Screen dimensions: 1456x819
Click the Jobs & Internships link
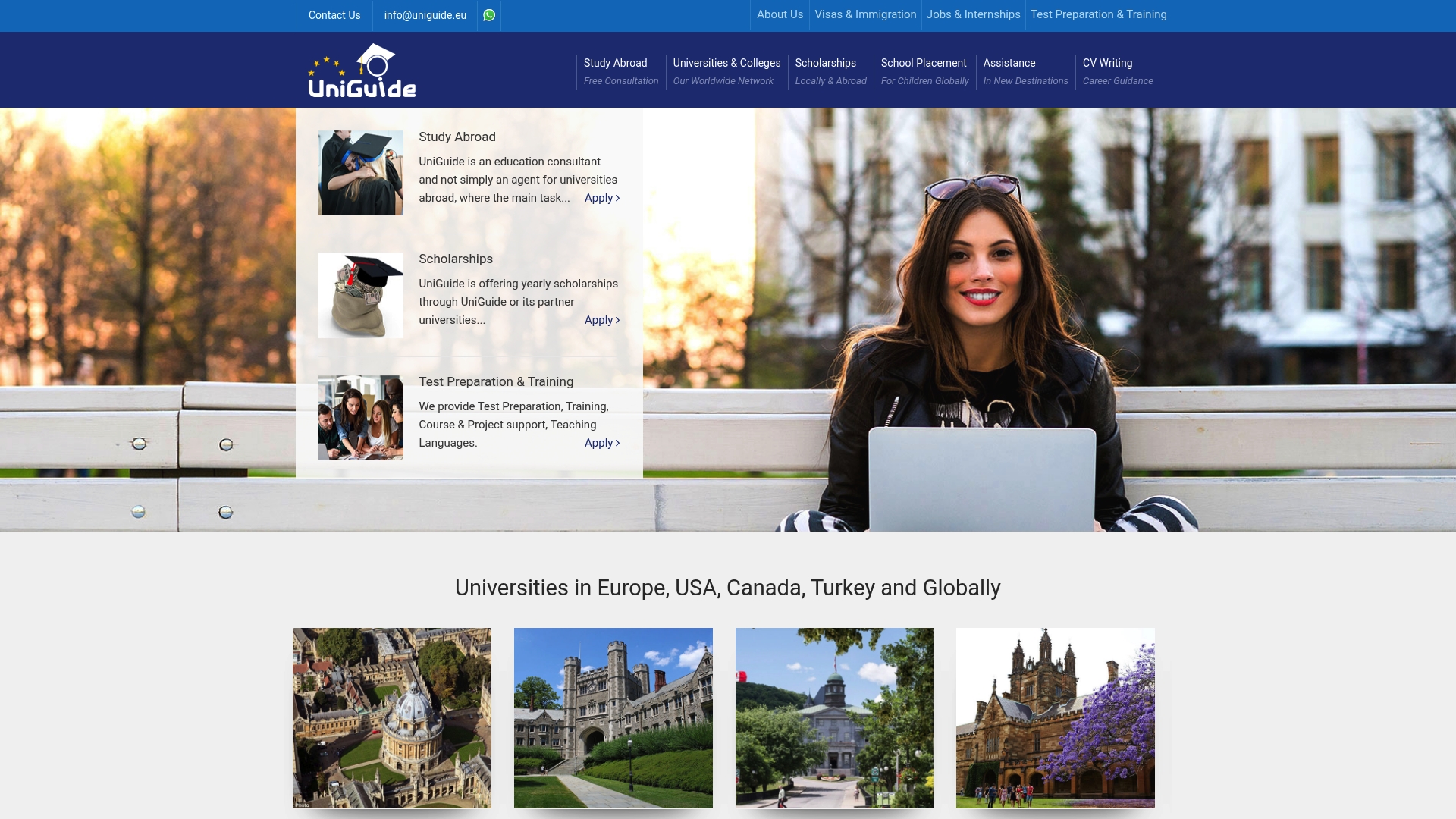click(x=973, y=14)
